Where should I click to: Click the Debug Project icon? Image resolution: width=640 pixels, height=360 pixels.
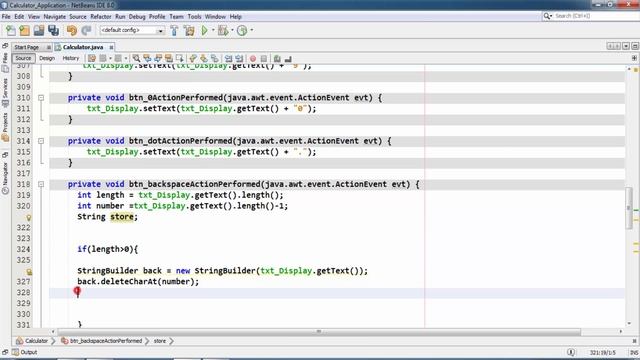223,30
